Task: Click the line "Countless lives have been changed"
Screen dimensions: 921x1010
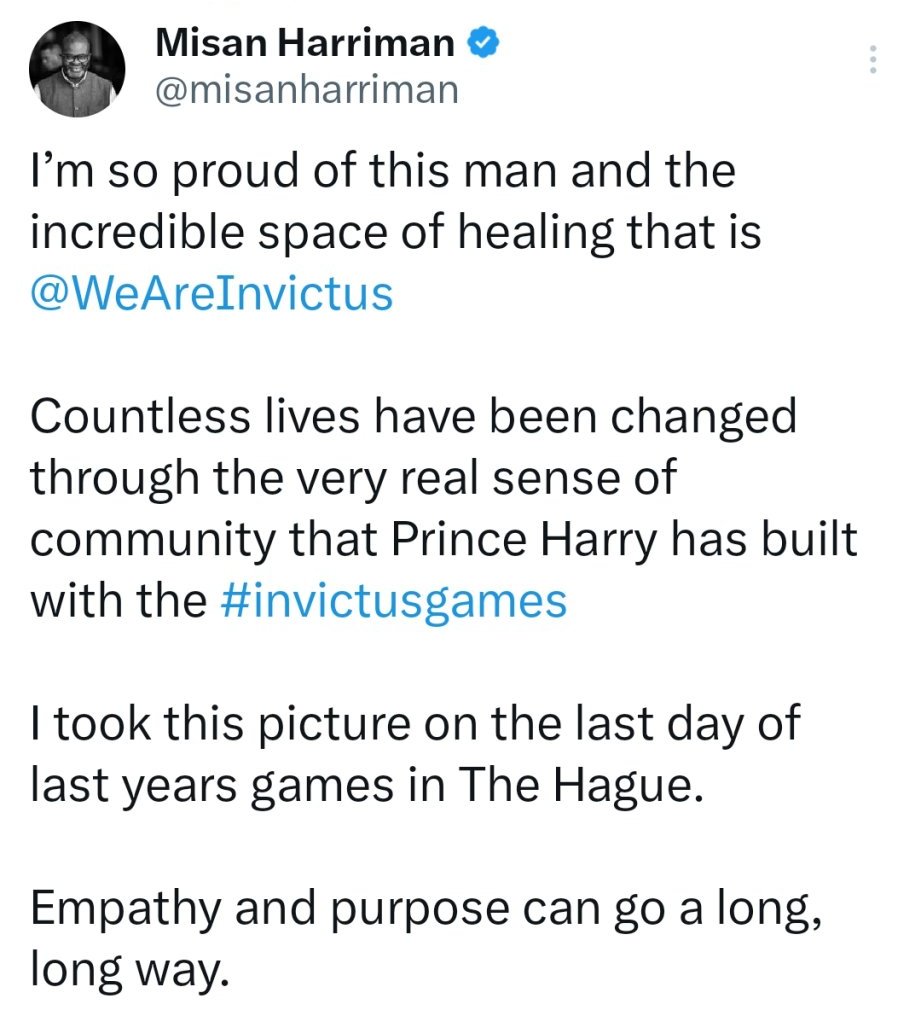Action: (x=413, y=418)
